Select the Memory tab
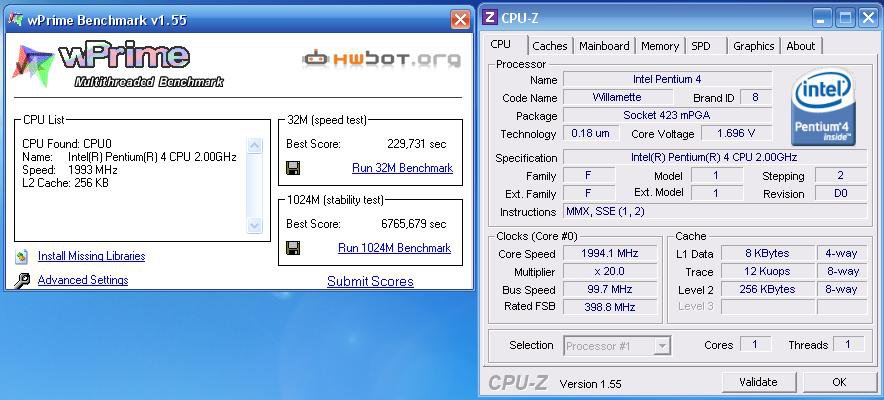Viewport: 884px width, 400px height. (x=659, y=46)
